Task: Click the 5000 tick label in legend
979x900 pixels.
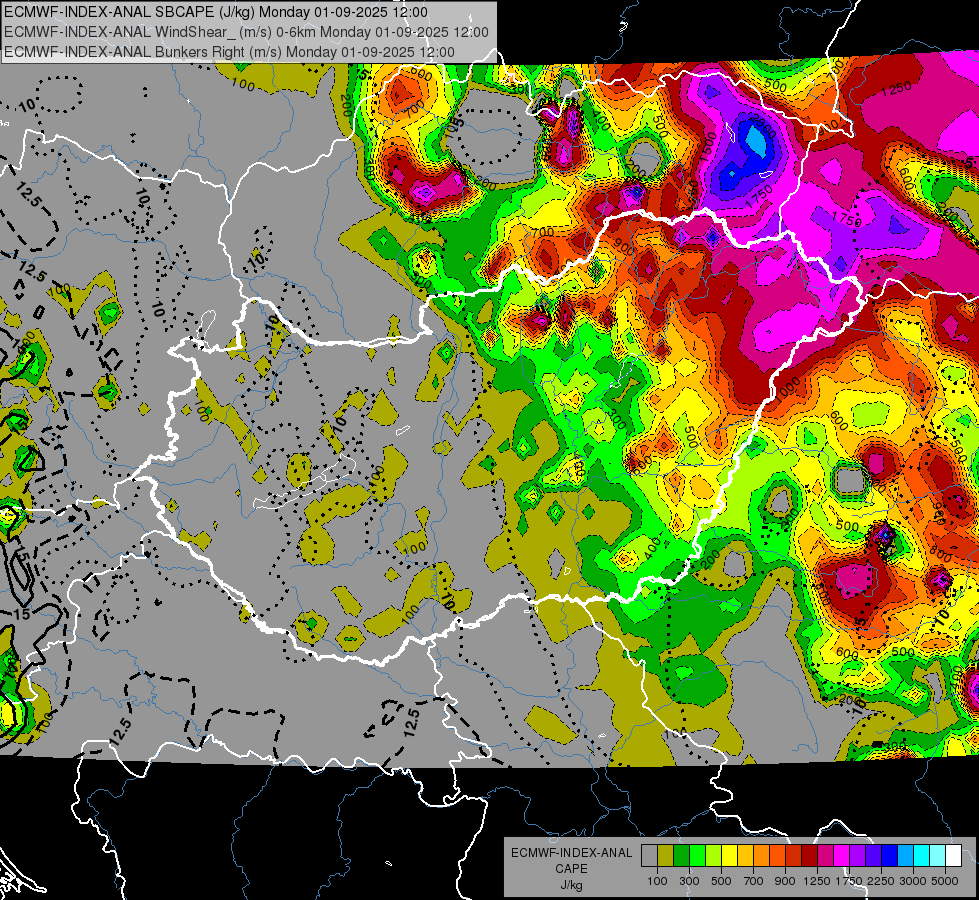Action: pyautogui.click(x=945, y=881)
